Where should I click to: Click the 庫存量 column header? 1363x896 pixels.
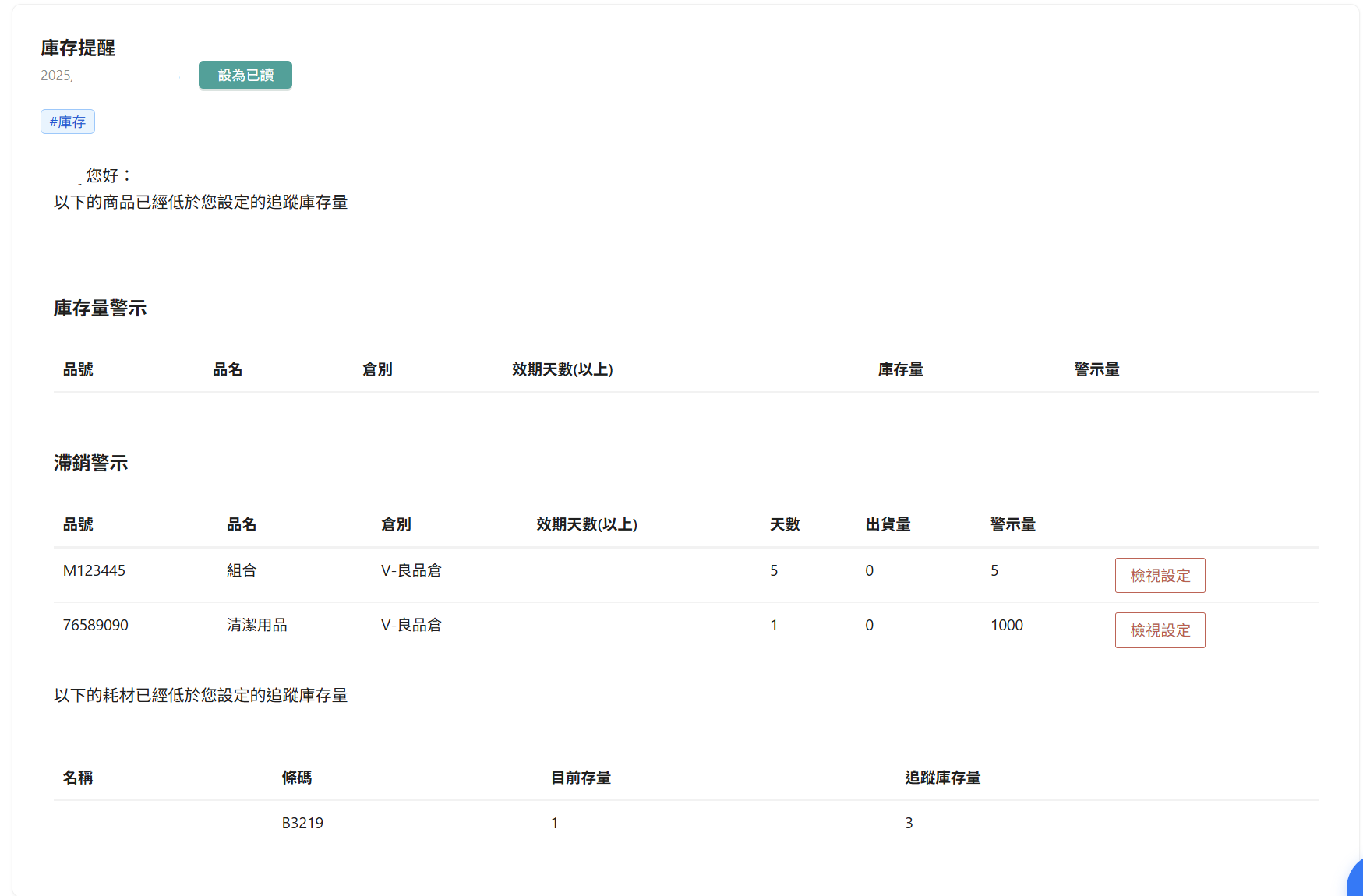pyautogui.click(x=900, y=369)
